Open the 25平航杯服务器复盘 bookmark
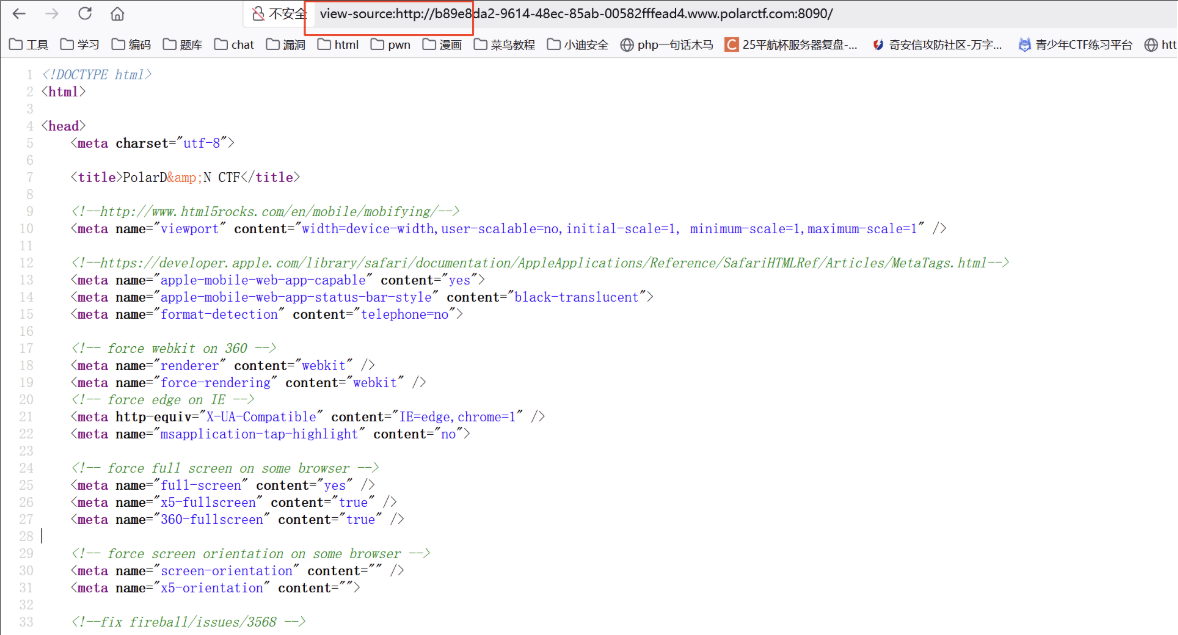 pos(790,44)
